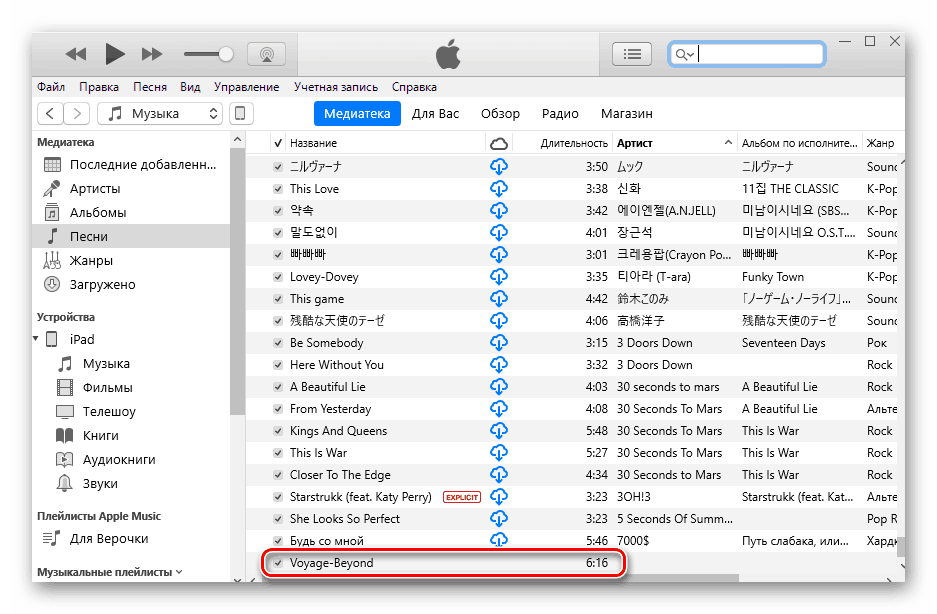Switch to the Для Вас tab
This screenshot has height=614, width=937.
point(435,114)
